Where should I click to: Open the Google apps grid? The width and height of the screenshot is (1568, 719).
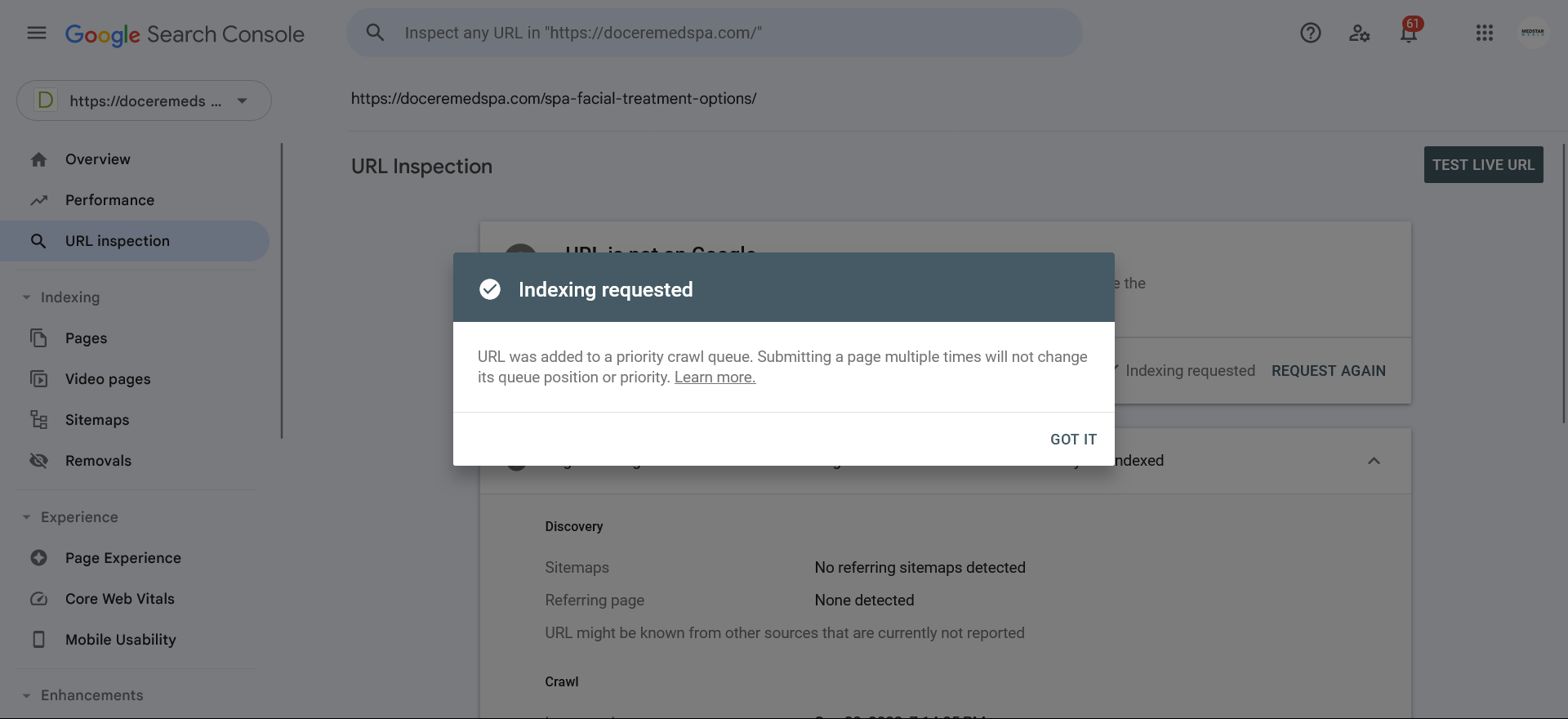[1485, 33]
